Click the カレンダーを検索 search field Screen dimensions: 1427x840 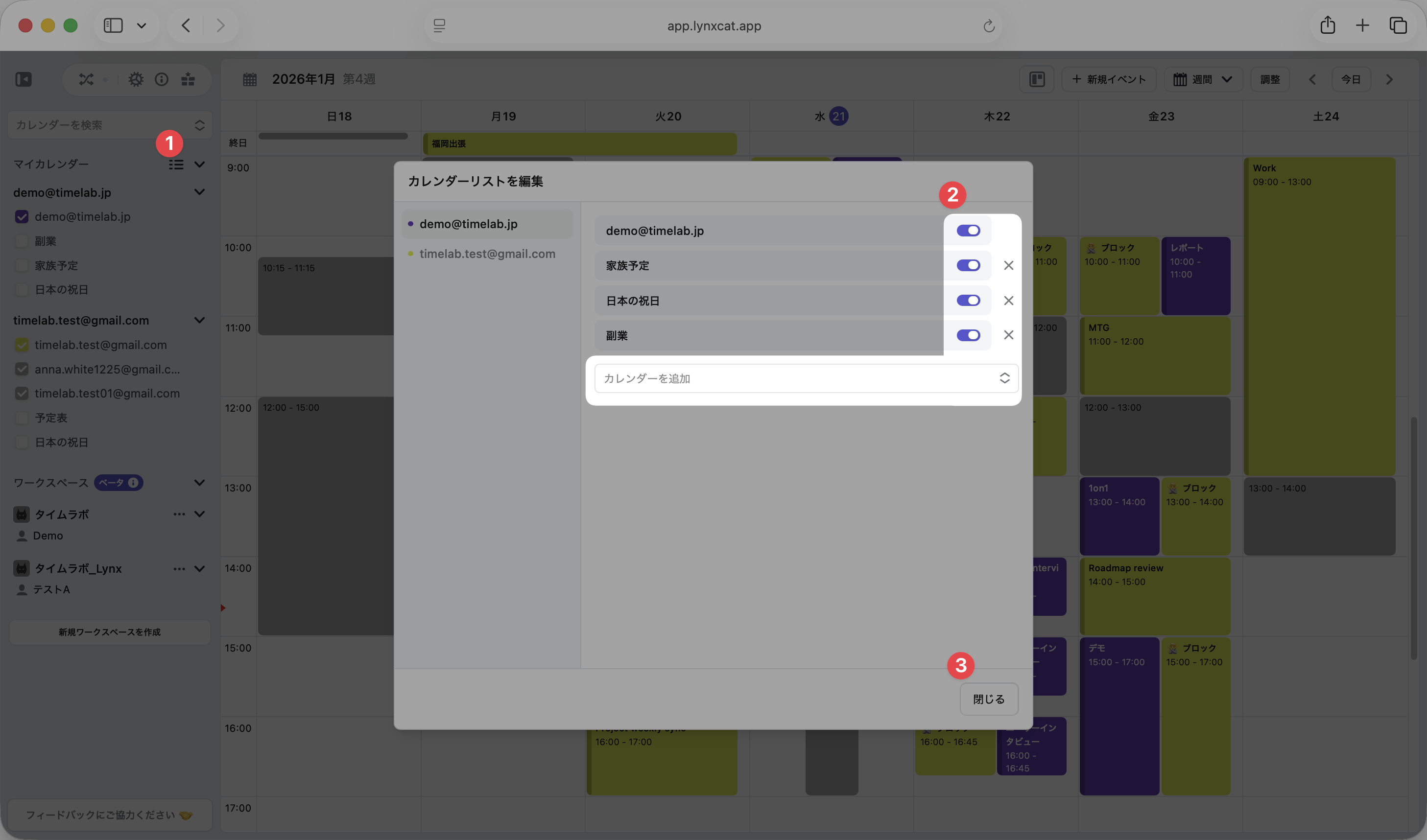pos(102,125)
